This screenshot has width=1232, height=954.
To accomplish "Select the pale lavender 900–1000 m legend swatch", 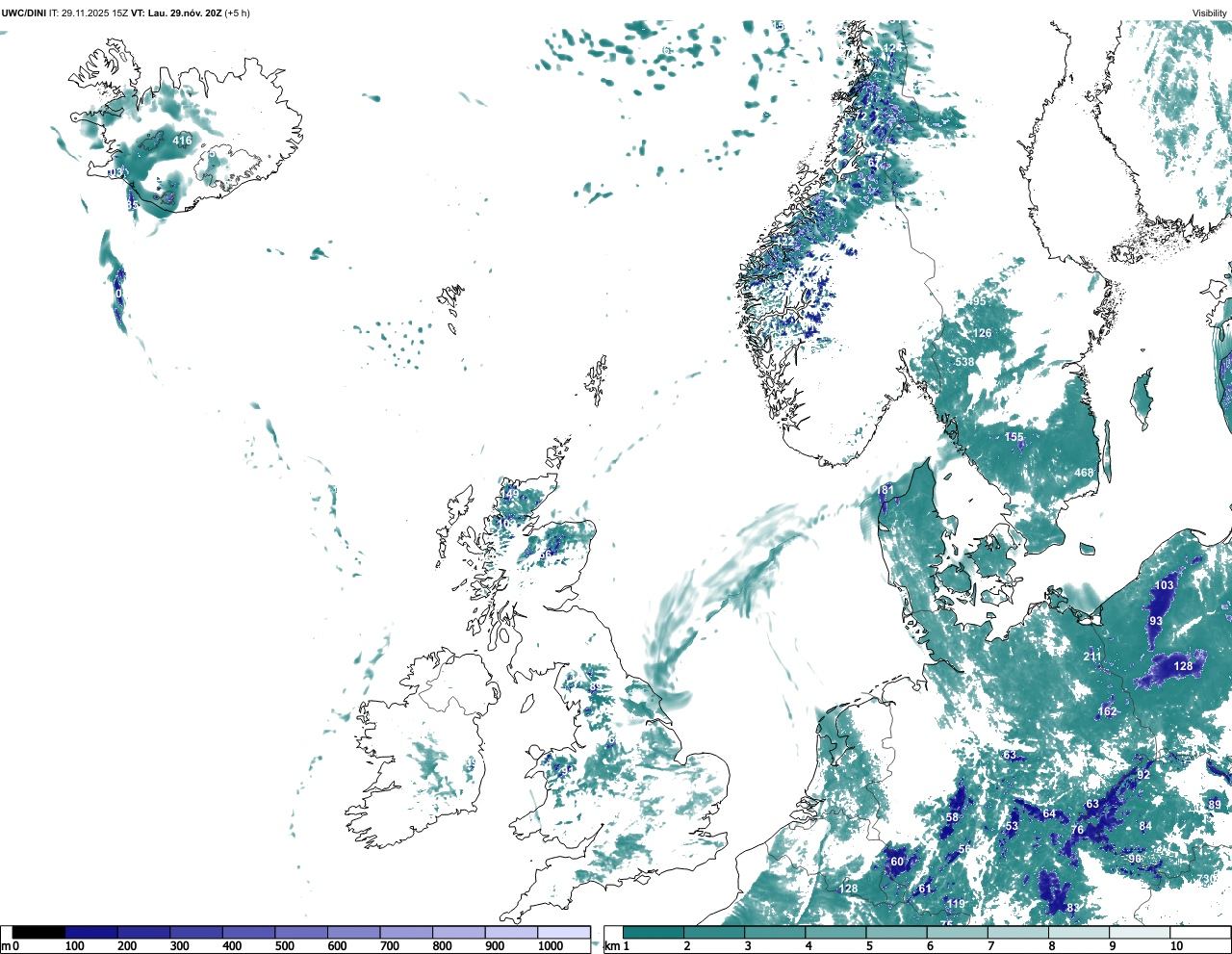I will [511, 933].
